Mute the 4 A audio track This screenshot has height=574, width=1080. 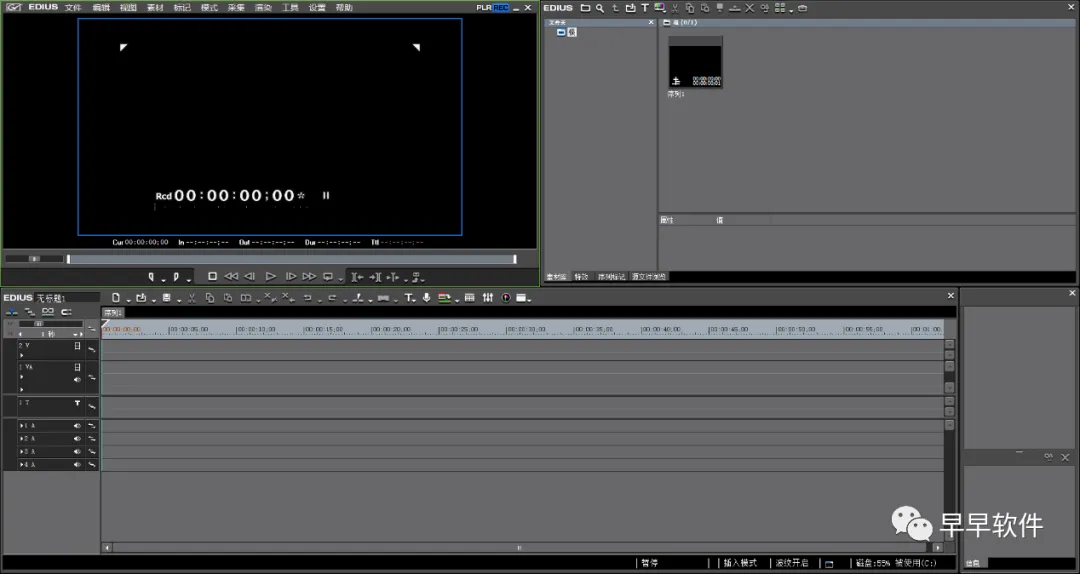point(77,465)
